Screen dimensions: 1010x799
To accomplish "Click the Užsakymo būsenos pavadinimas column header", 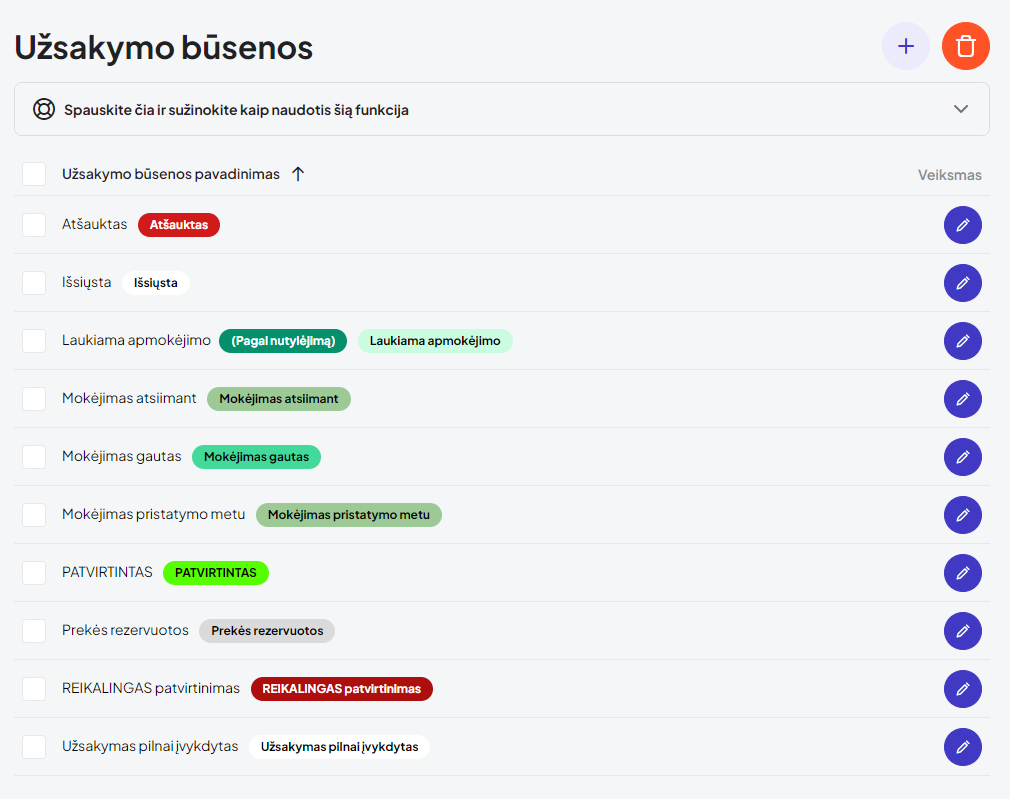I will coord(171,174).
